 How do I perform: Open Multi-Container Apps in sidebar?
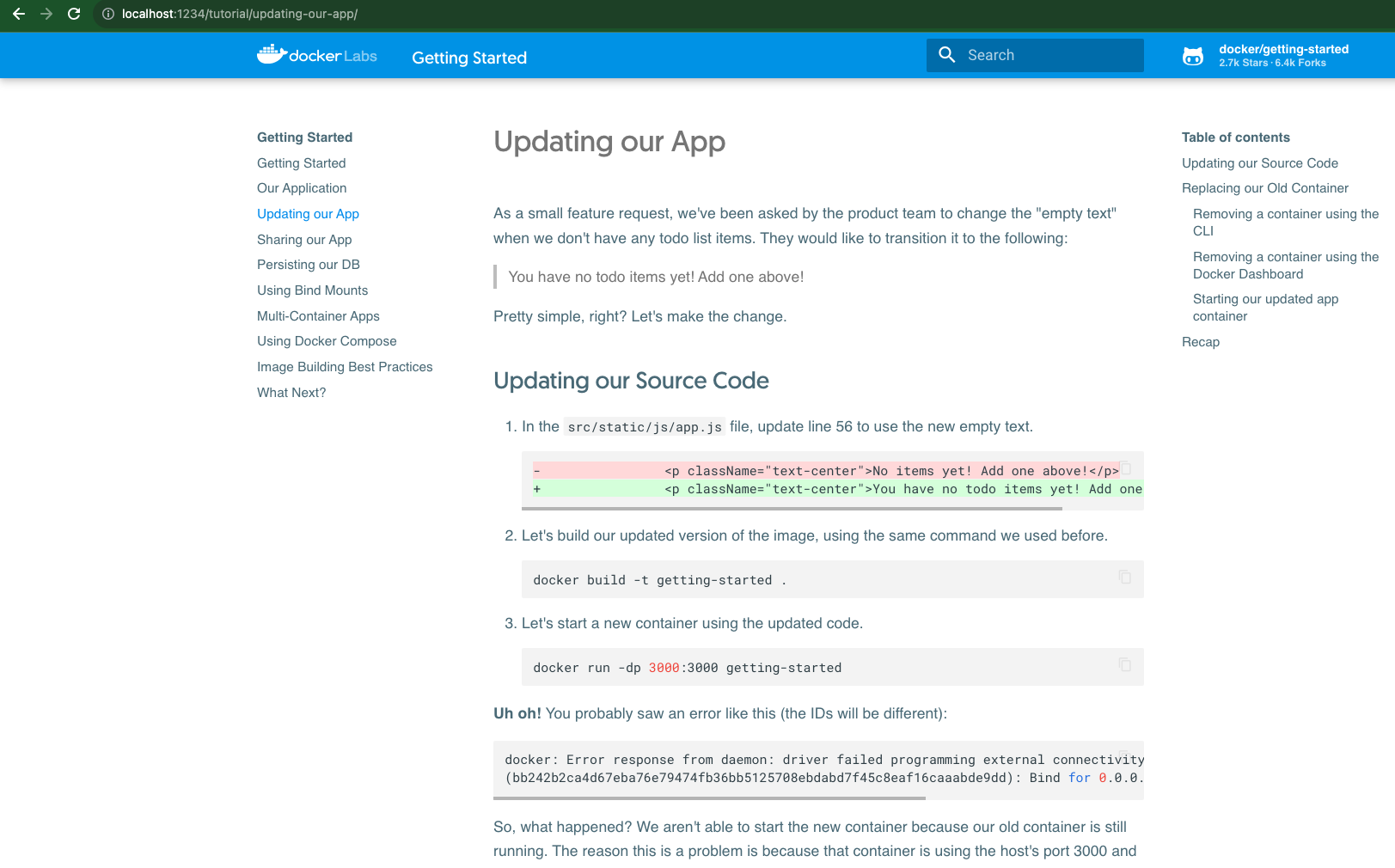pyautogui.click(x=318, y=316)
